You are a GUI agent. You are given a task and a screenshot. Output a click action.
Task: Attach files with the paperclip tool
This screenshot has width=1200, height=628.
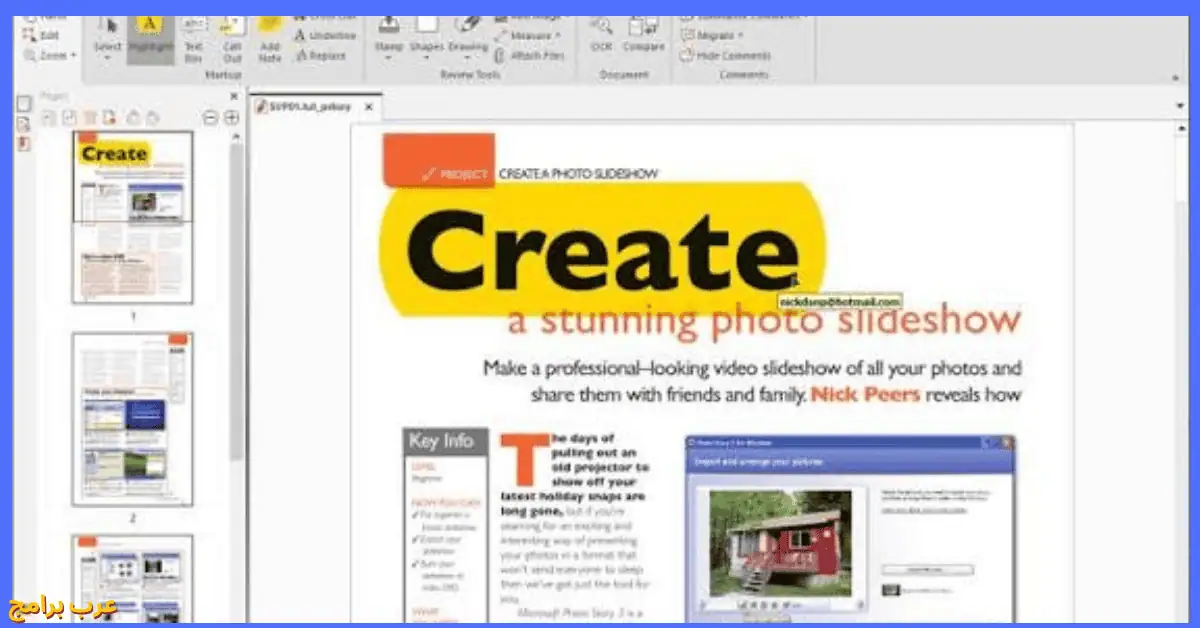(530, 56)
